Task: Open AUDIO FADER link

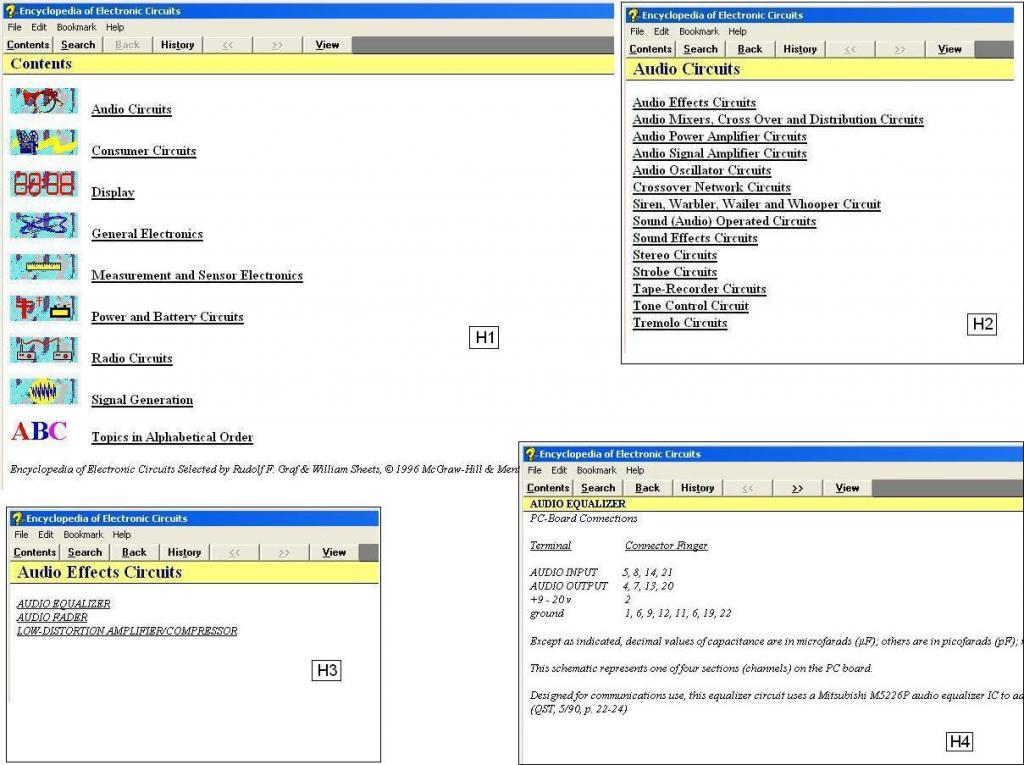Action: (52, 617)
